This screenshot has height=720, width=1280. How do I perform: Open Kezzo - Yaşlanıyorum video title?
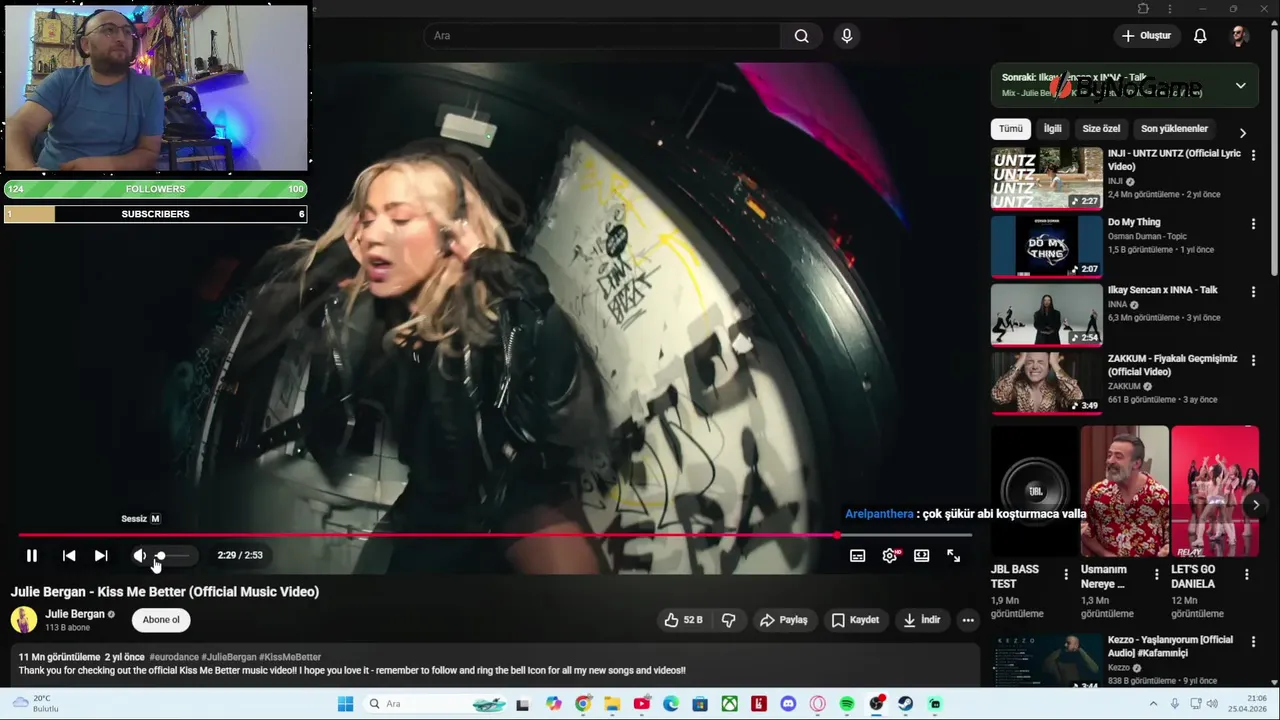coord(1170,646)
